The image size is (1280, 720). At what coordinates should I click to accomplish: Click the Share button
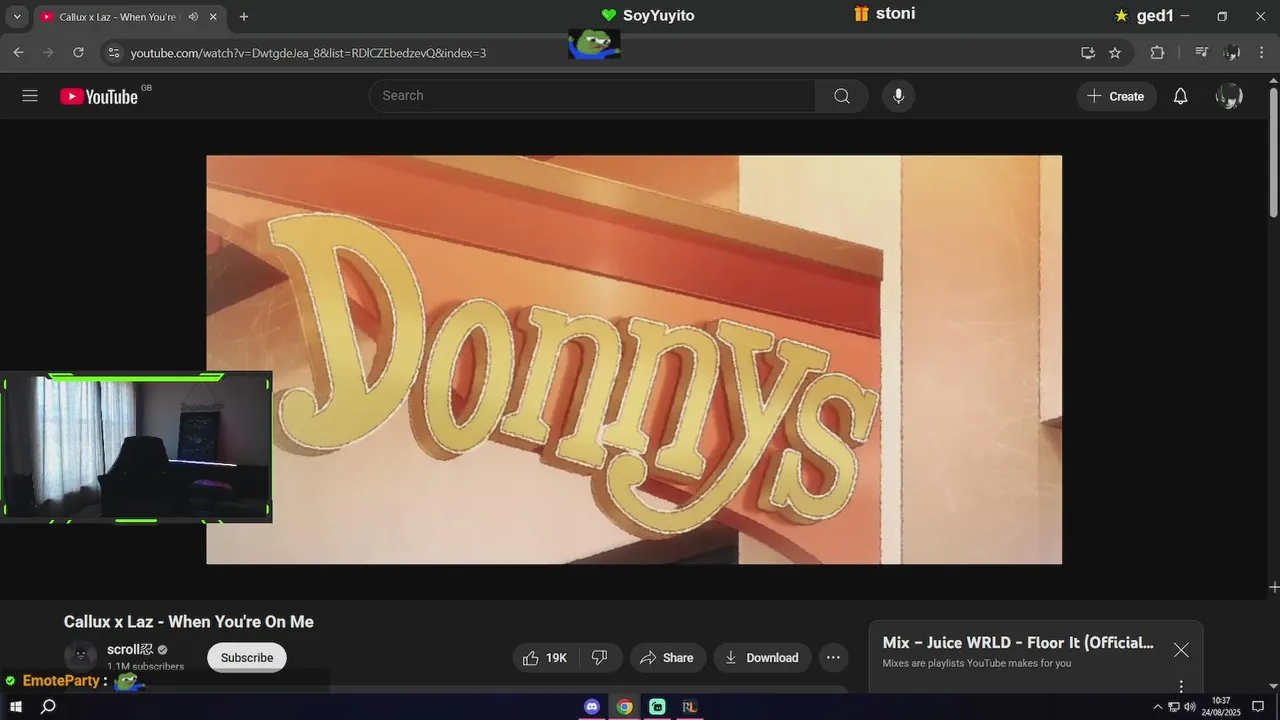point(667,658)
